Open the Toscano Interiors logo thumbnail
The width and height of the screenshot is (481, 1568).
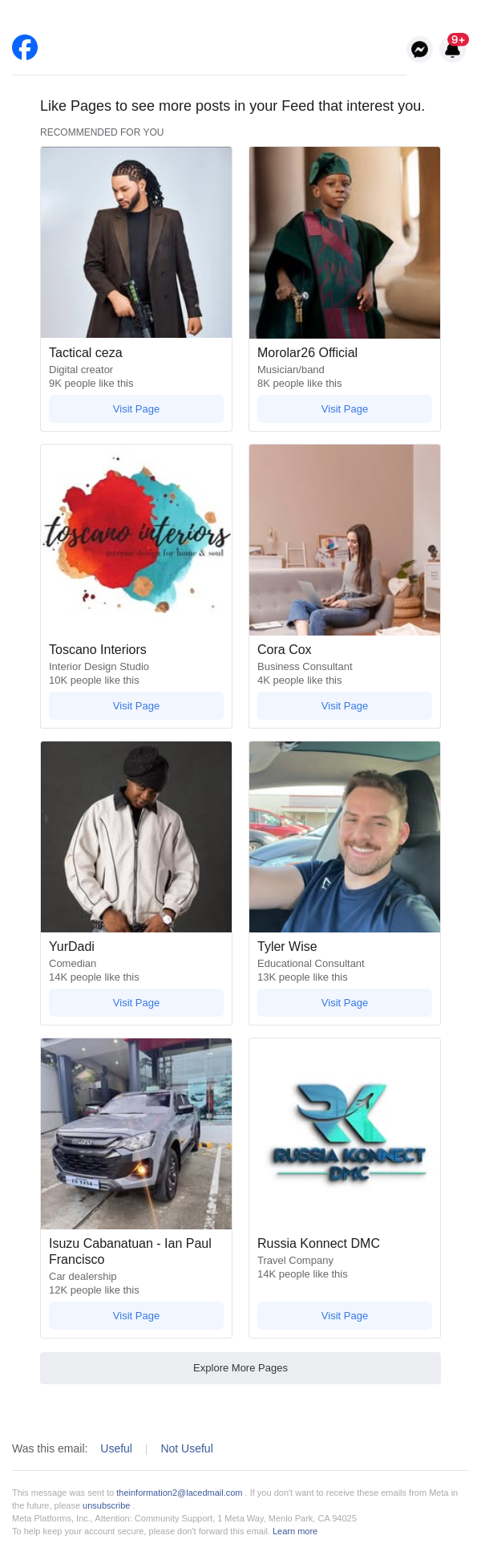point(136,540)
